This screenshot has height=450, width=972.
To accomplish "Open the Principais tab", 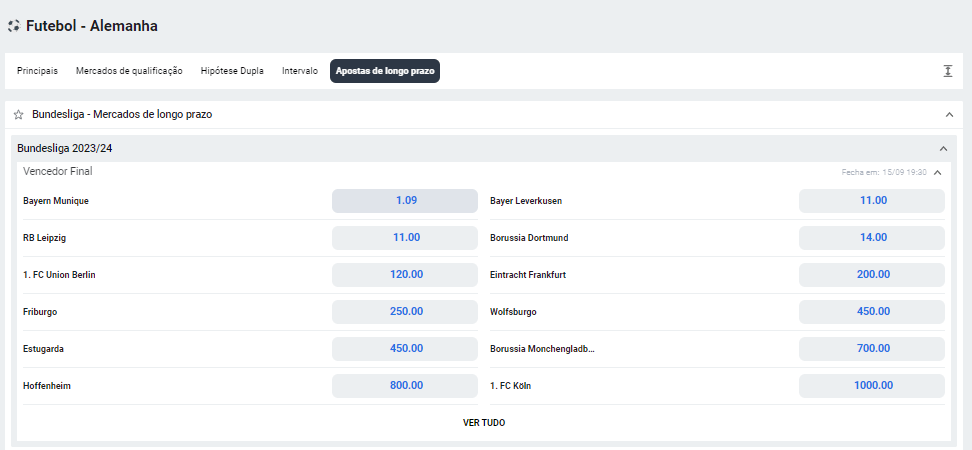I will 37,71.
